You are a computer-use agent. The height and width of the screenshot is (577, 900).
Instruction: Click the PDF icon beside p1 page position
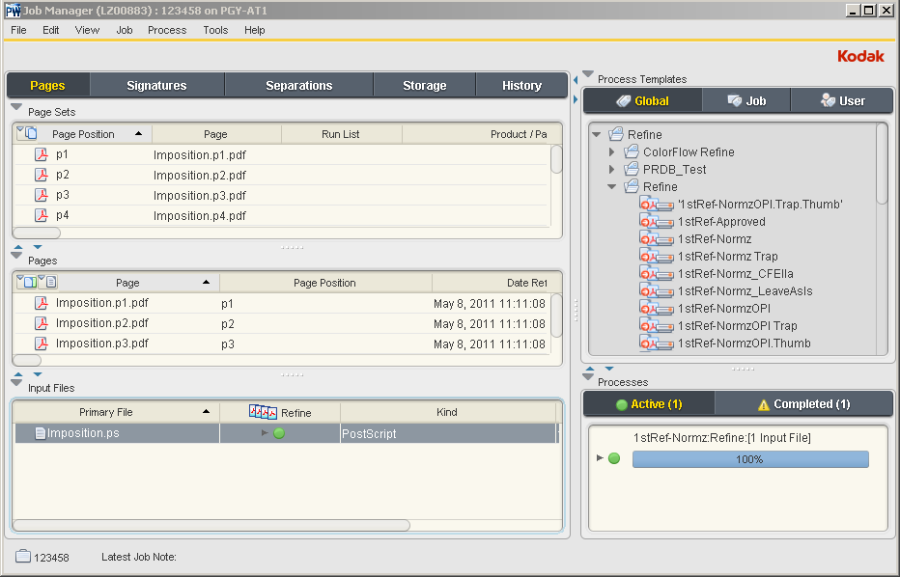coord(42,155)
